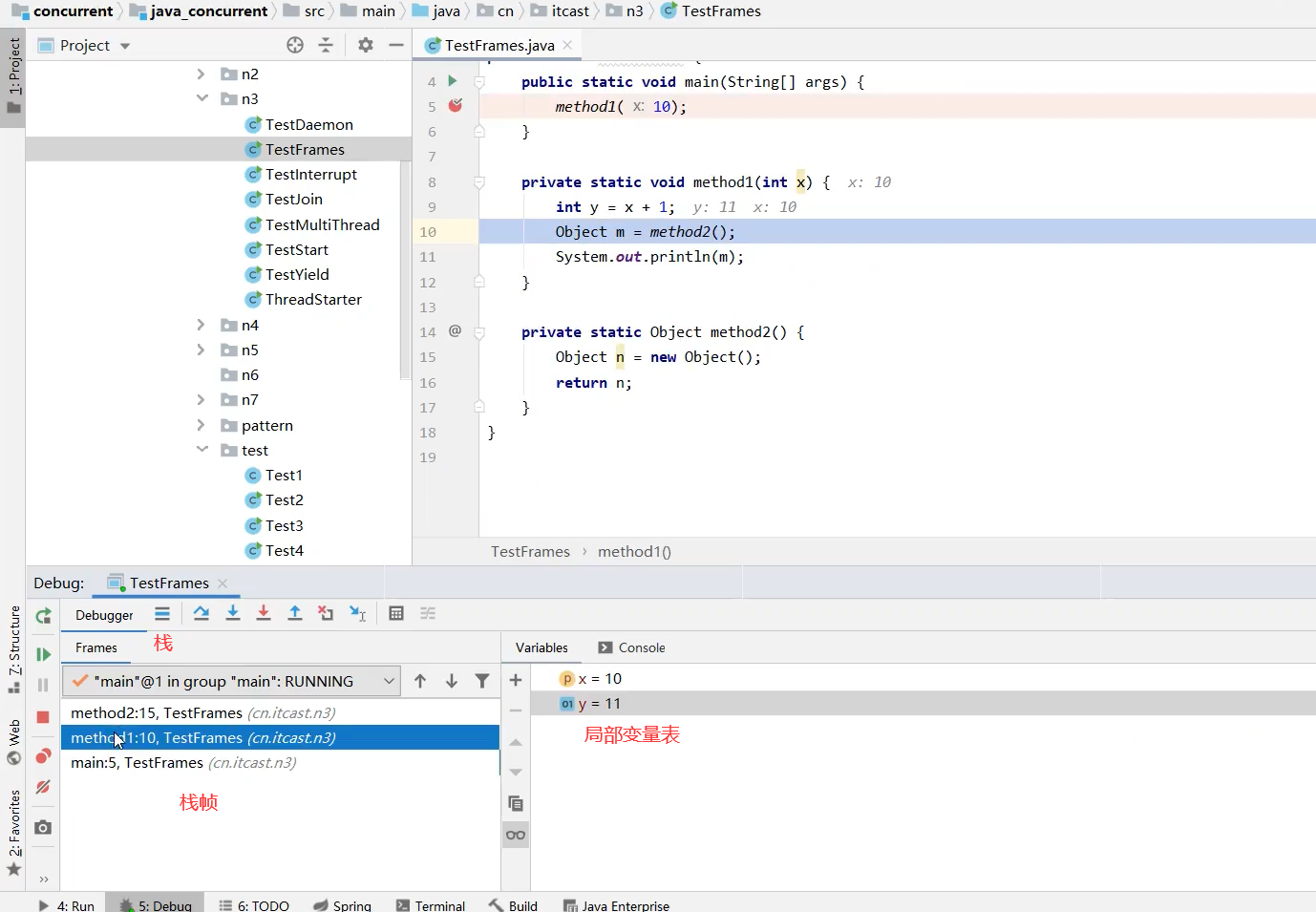Open ThreadStarter class in tree
The width and height of the screenshot is (1316, 912).
313,299
